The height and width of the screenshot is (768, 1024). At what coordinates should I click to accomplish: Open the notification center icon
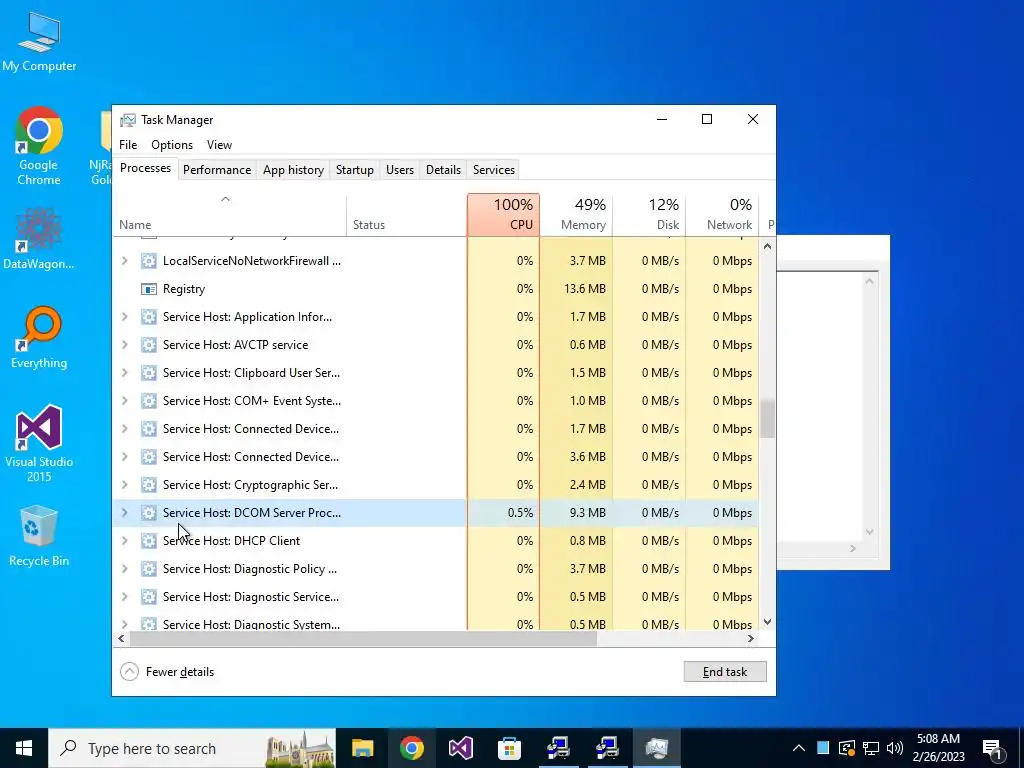[992, 748]
